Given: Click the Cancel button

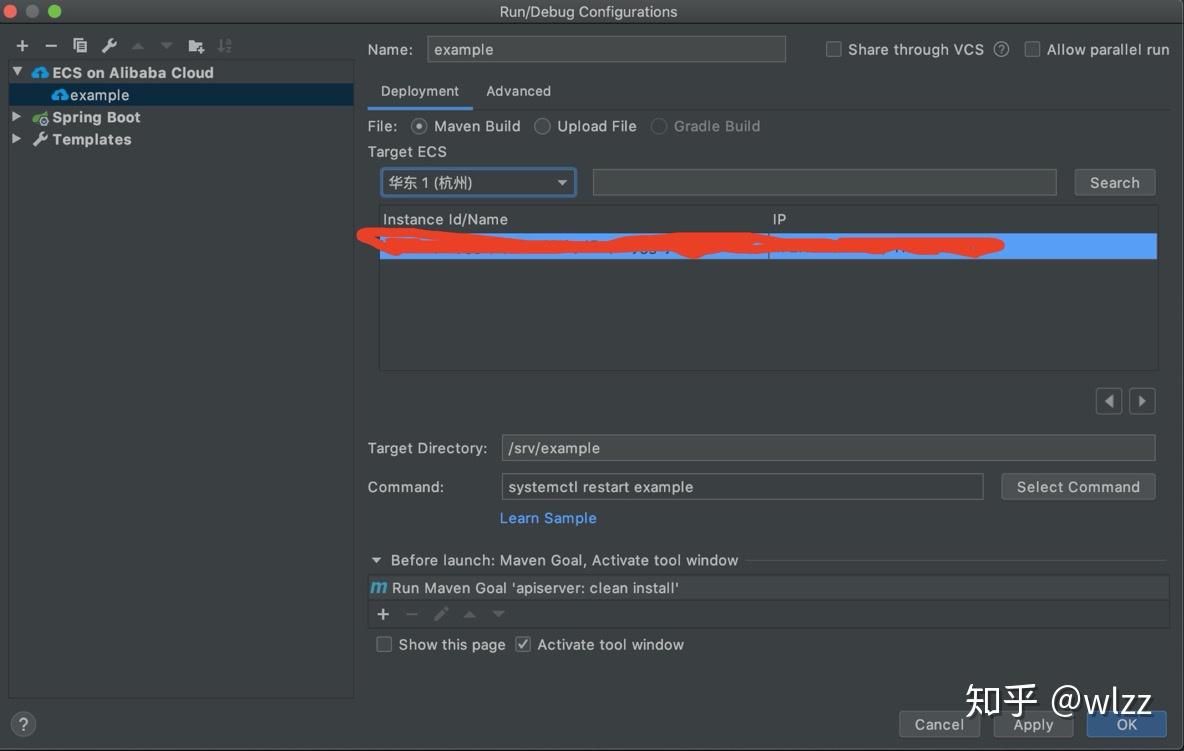Looking at the screenshot, I should 939,725.
